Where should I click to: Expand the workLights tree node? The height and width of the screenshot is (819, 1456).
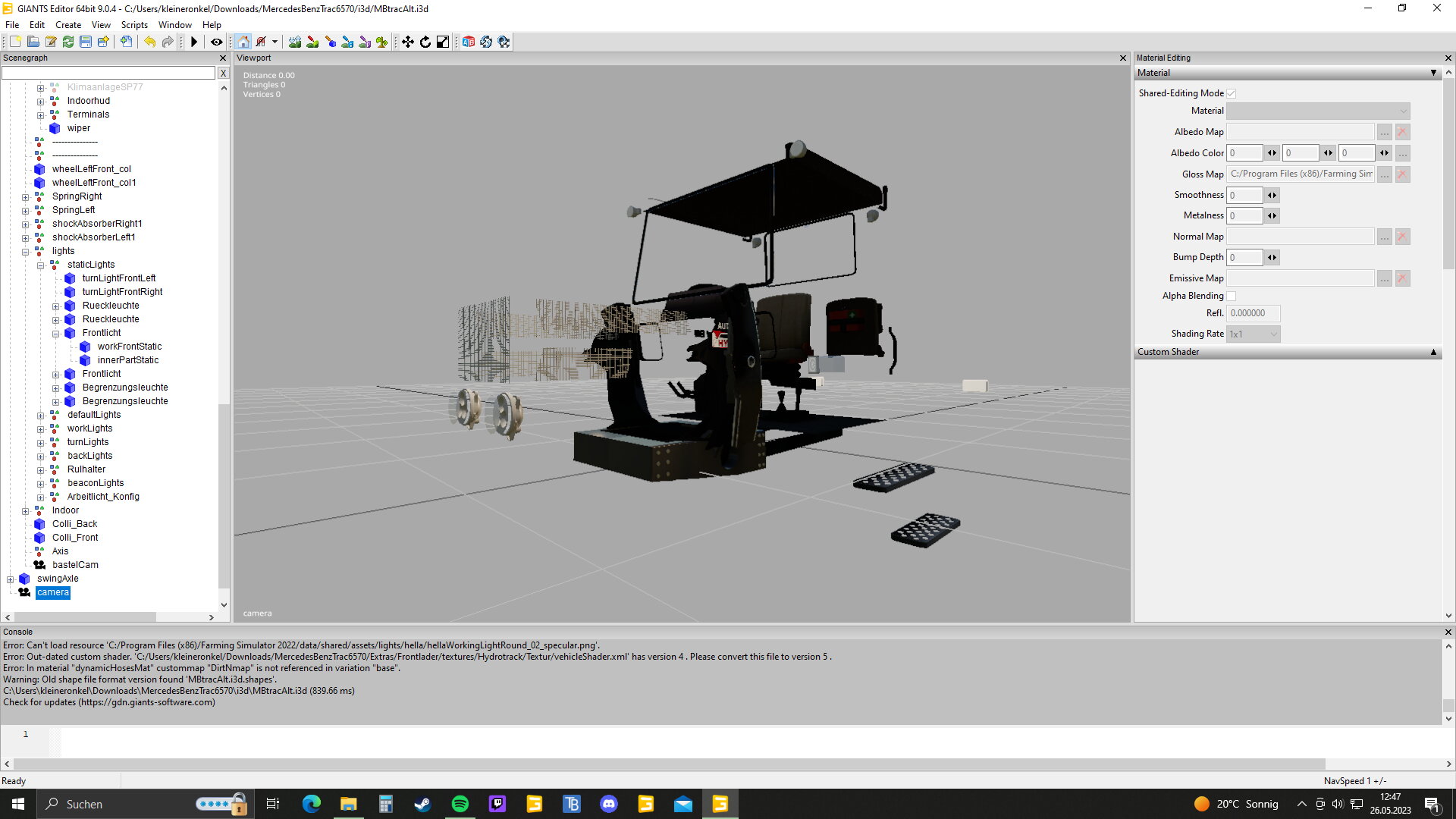pos(41,428)
